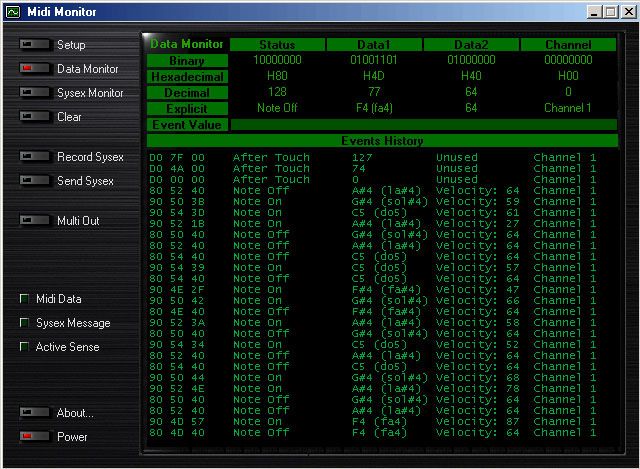Select history row 90 52 3A Note On
The width and height of the screenshot is (640, 469).
pyautogui.click(x=373, y=322)
